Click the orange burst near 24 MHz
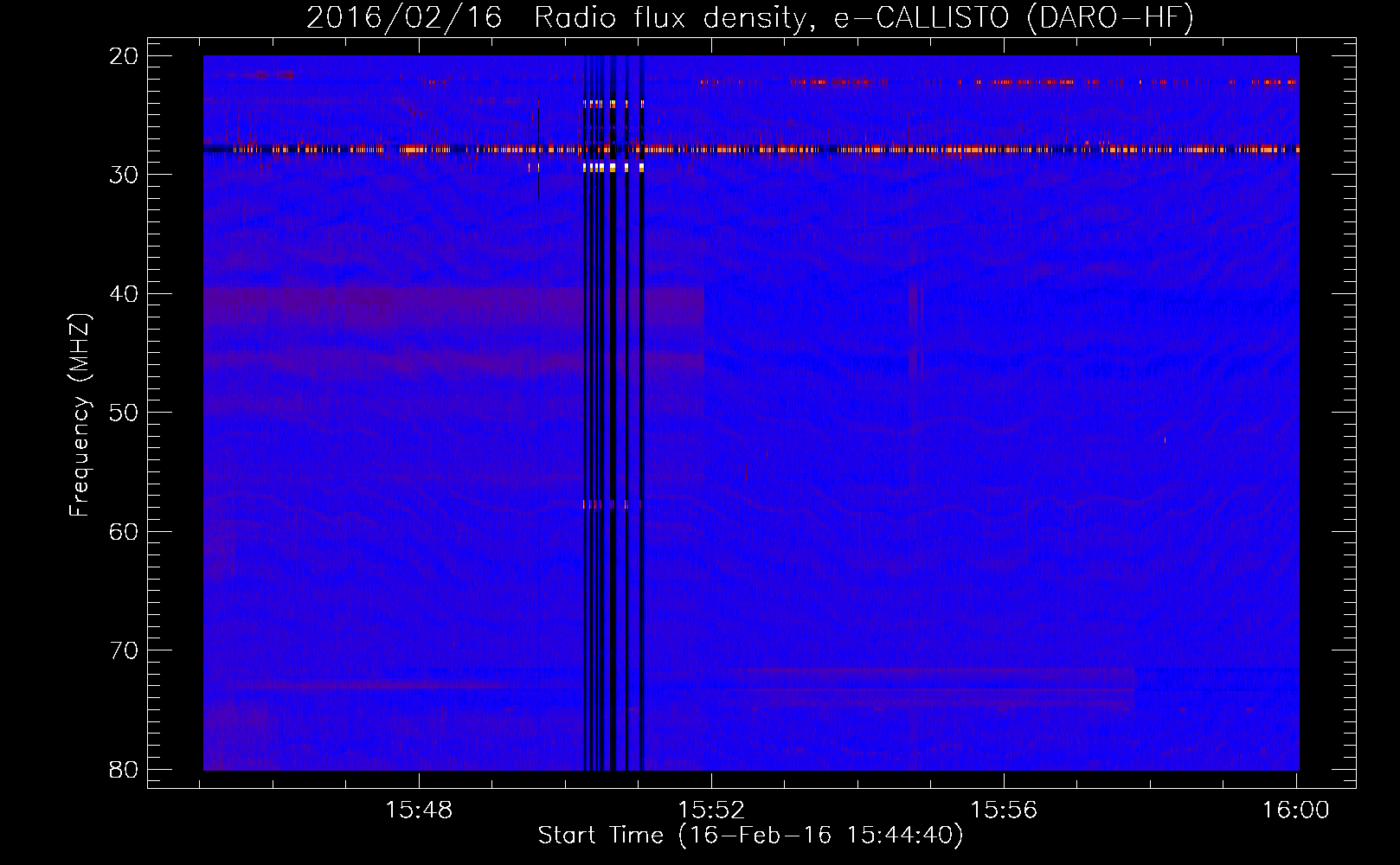This screenshot has height=865, width=1400. (613, 104)
